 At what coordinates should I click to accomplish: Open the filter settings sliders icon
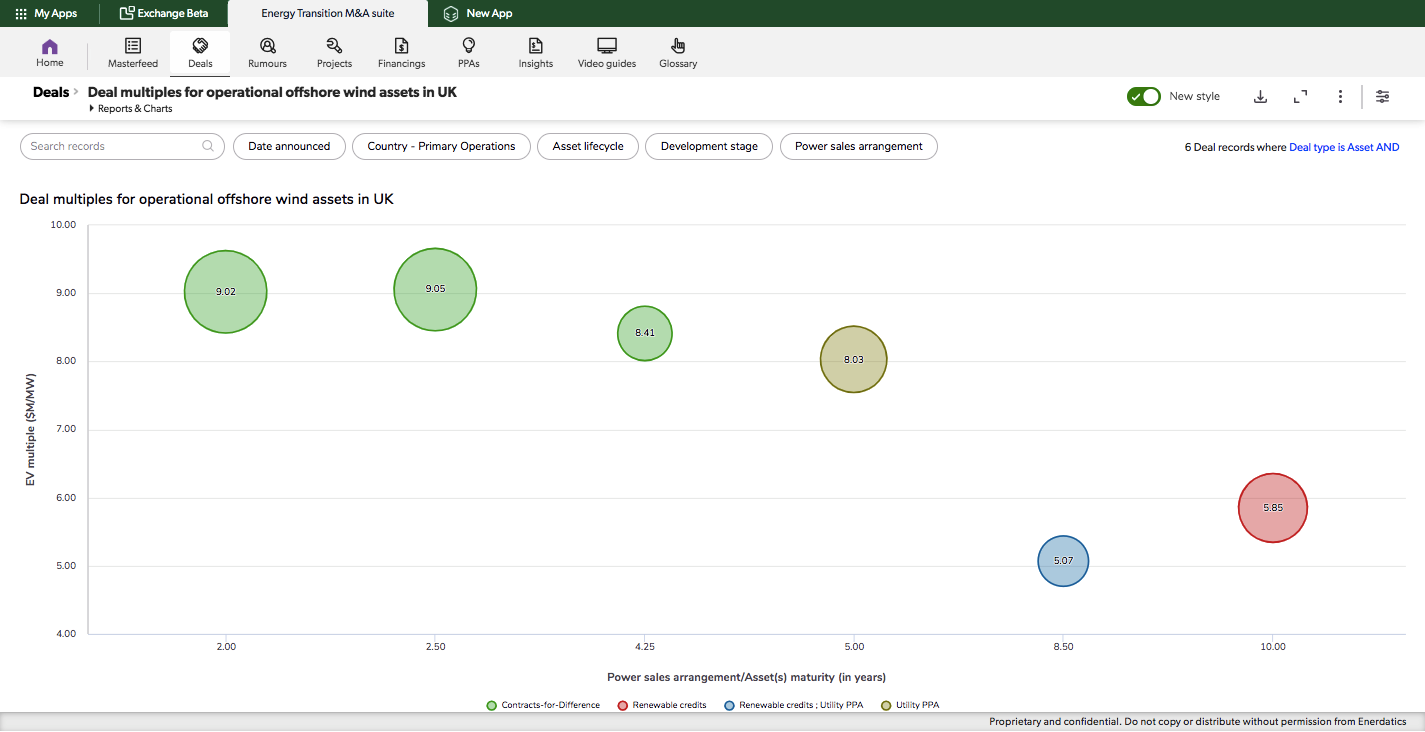tap(1382, 97)
